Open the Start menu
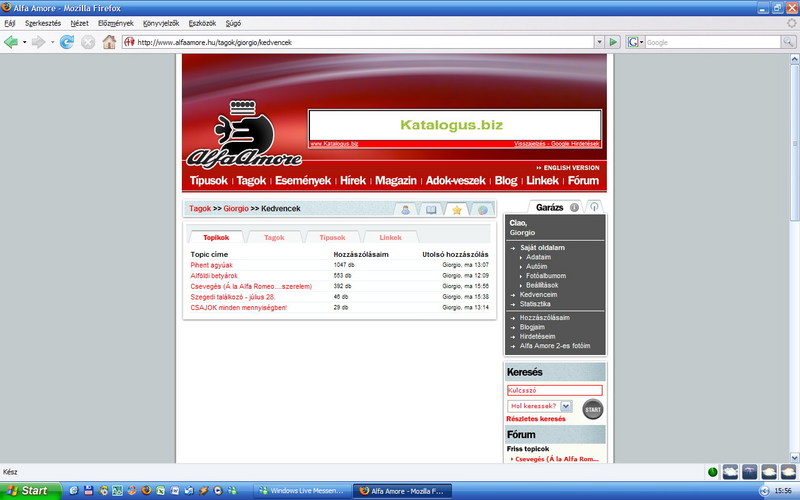Image resolution: width=800 pixels, height=500 pixels. click(x=30, y=491)
